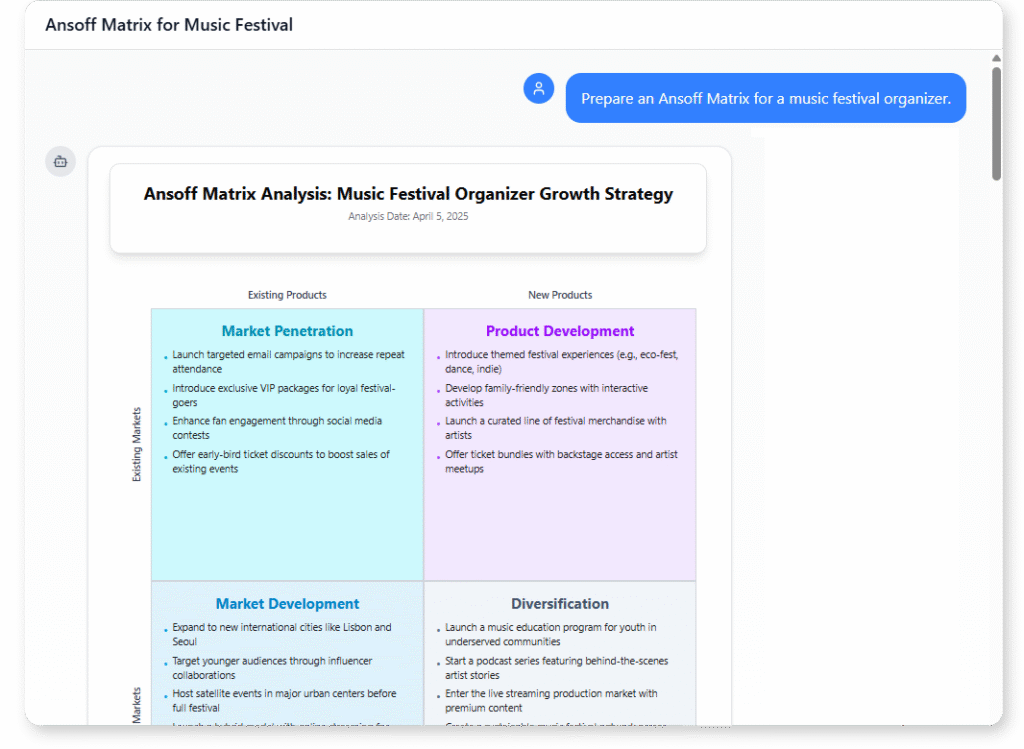Select the "Existing Products" column label
Viewport: 1024px width, 749px height.
point(287,295)
